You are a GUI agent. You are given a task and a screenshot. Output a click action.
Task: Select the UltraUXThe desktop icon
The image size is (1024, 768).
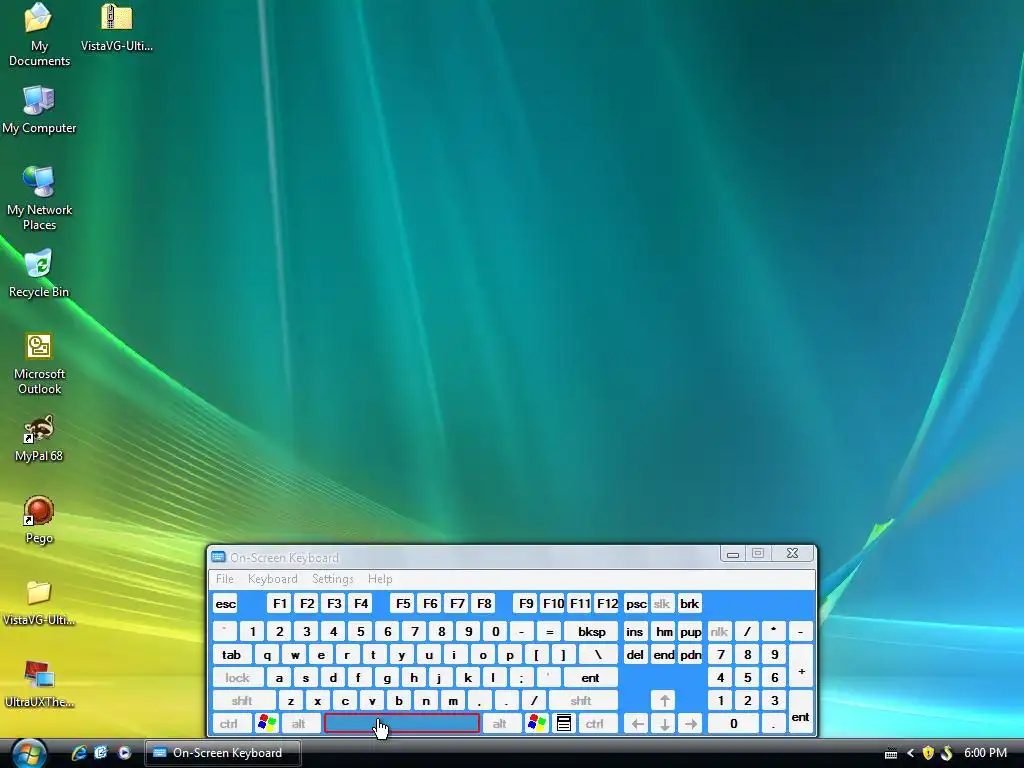pos(39,684)
